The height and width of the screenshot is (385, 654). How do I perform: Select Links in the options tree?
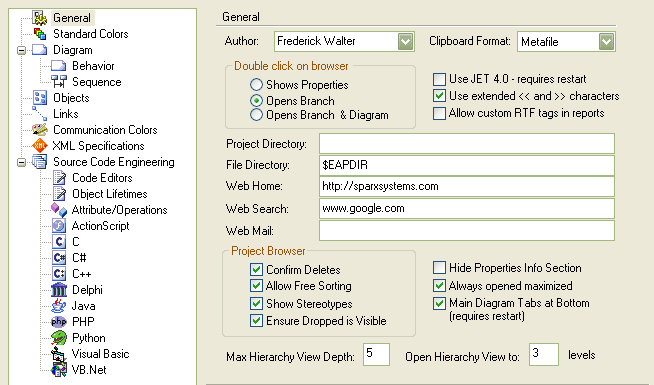pyautogui.click(x=65, y=114)
